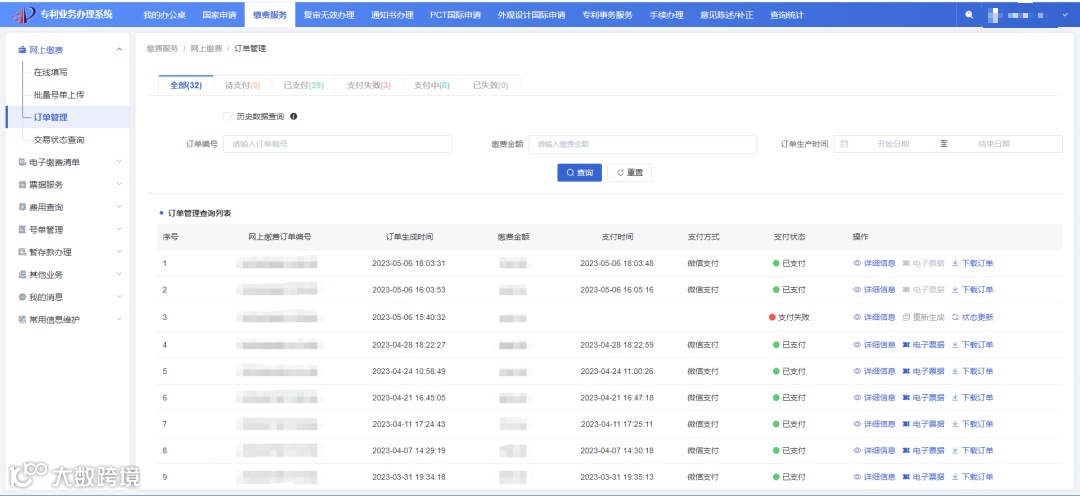This screenshot has height=496, width=1080.
Task: Switch to the 支付中(0) tab
Action: [431, 85]
